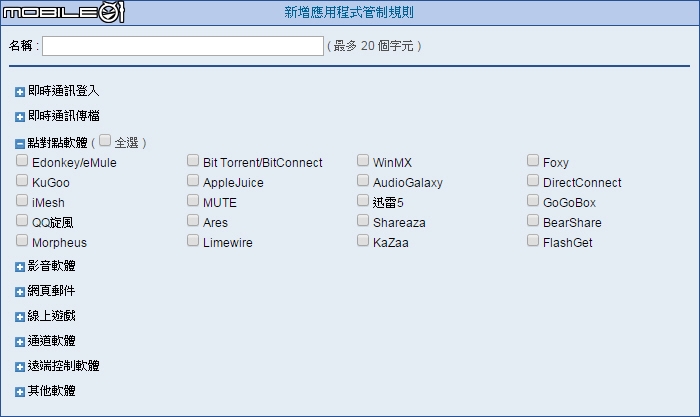This screenshot has width=700, height=417.
Task: Expand the 網頁郵件 category
Action: [20, 292]
